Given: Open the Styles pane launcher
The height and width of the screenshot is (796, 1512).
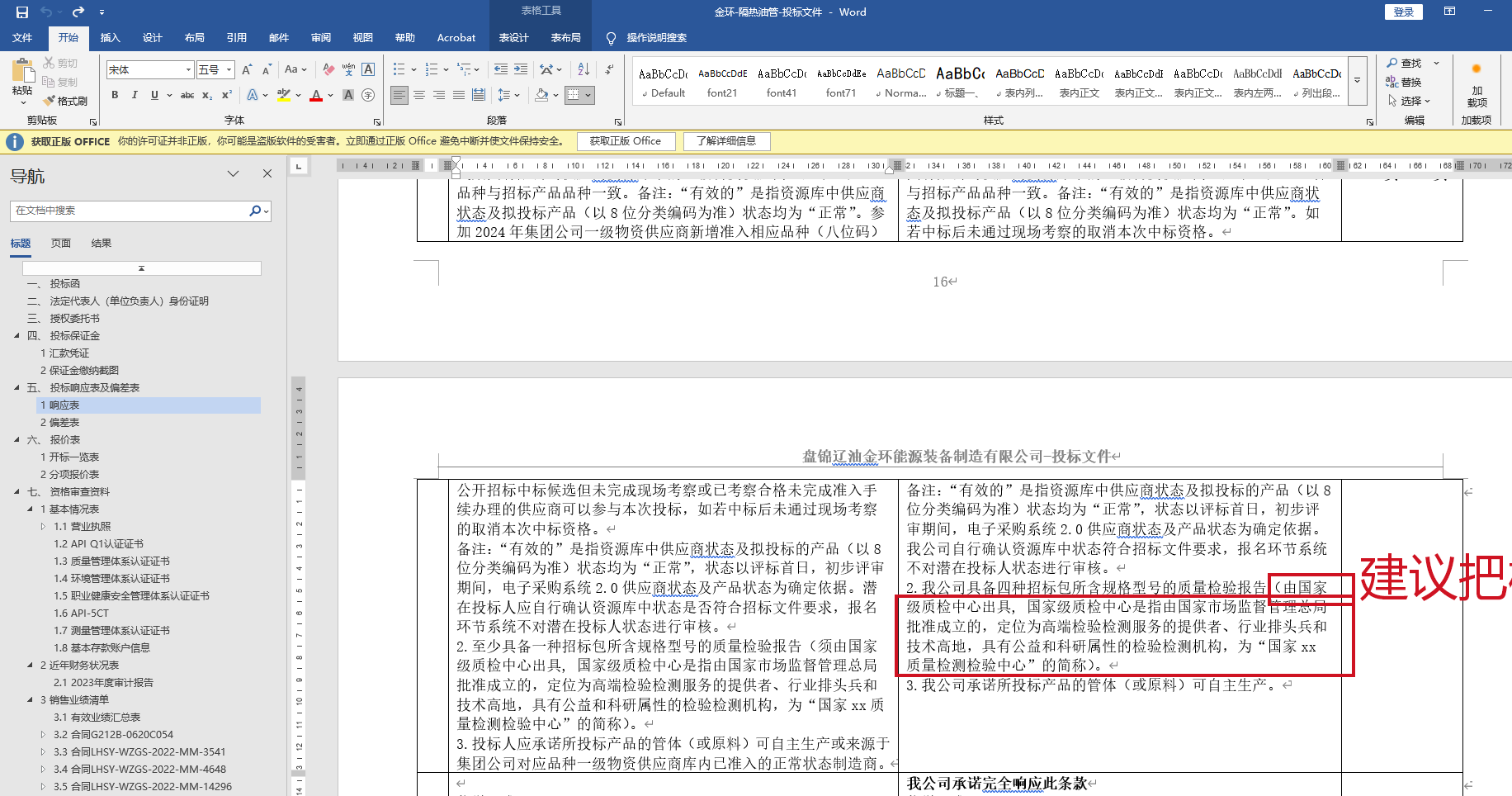Looking at the screenshot, I should click(x=1370, y=121).
